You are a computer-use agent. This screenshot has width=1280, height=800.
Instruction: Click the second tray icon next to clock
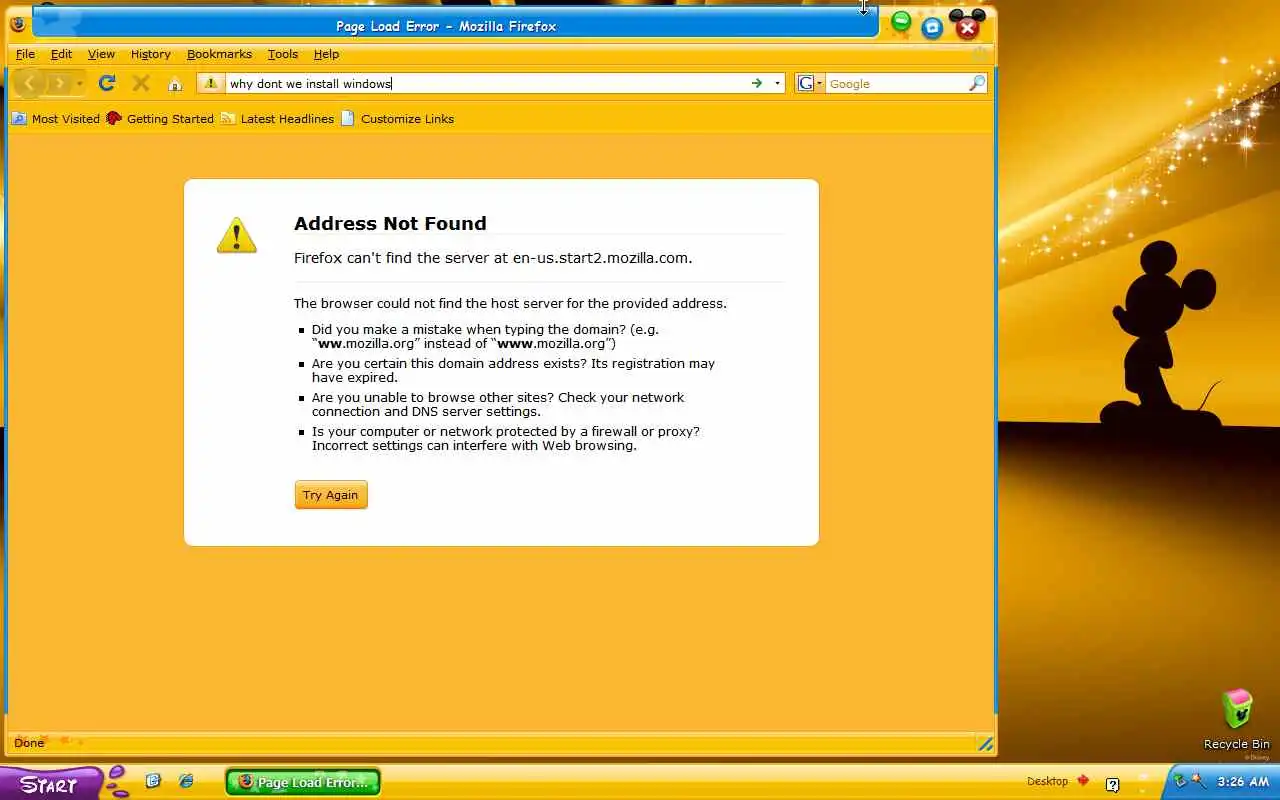point(1198,781)
